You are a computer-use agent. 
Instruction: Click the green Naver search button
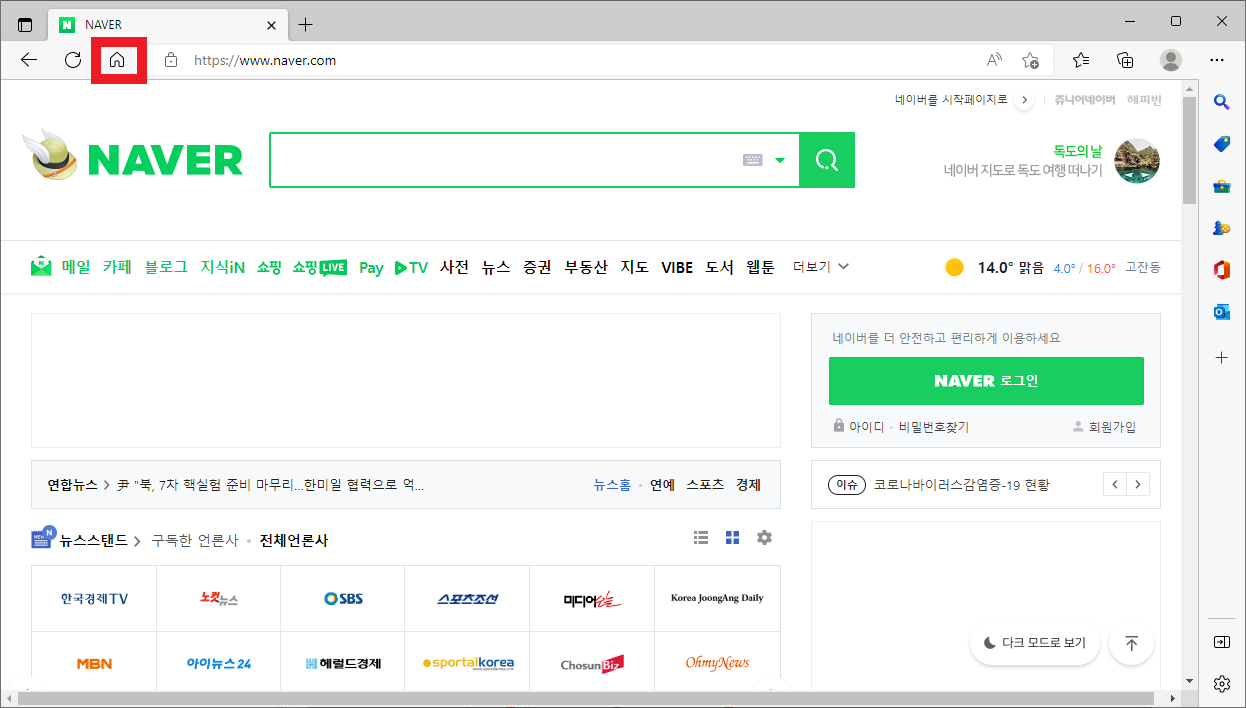pyautogui.click(x=827, y=160)
